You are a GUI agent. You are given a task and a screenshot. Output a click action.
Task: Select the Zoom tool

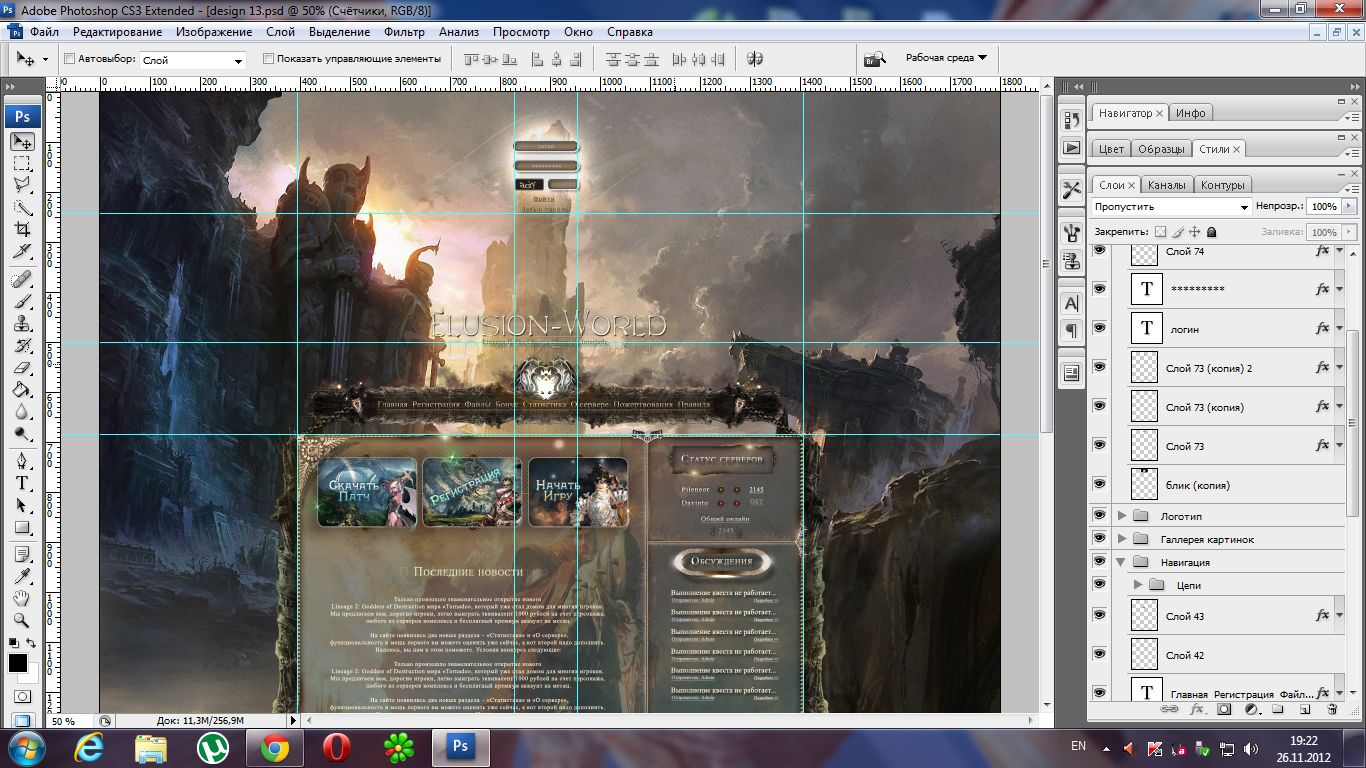point(22,620)
